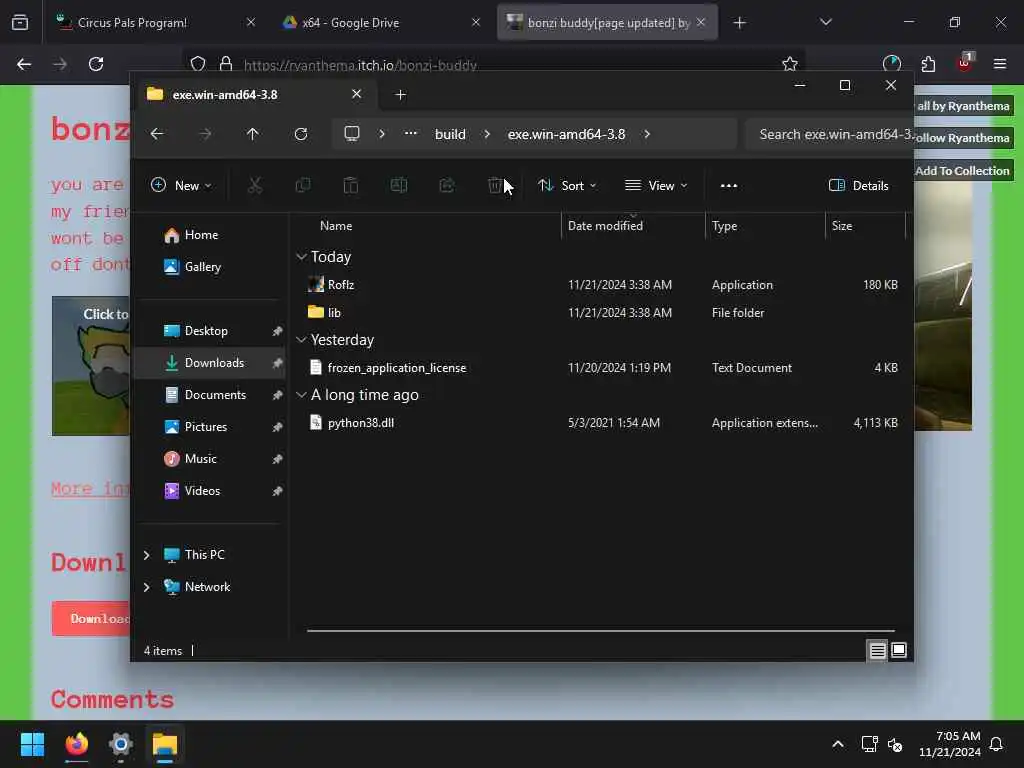Unpin Desktop using its pin icon
Image resolution: width=1024 pixels, height=768 pixels.
(277, 331)
